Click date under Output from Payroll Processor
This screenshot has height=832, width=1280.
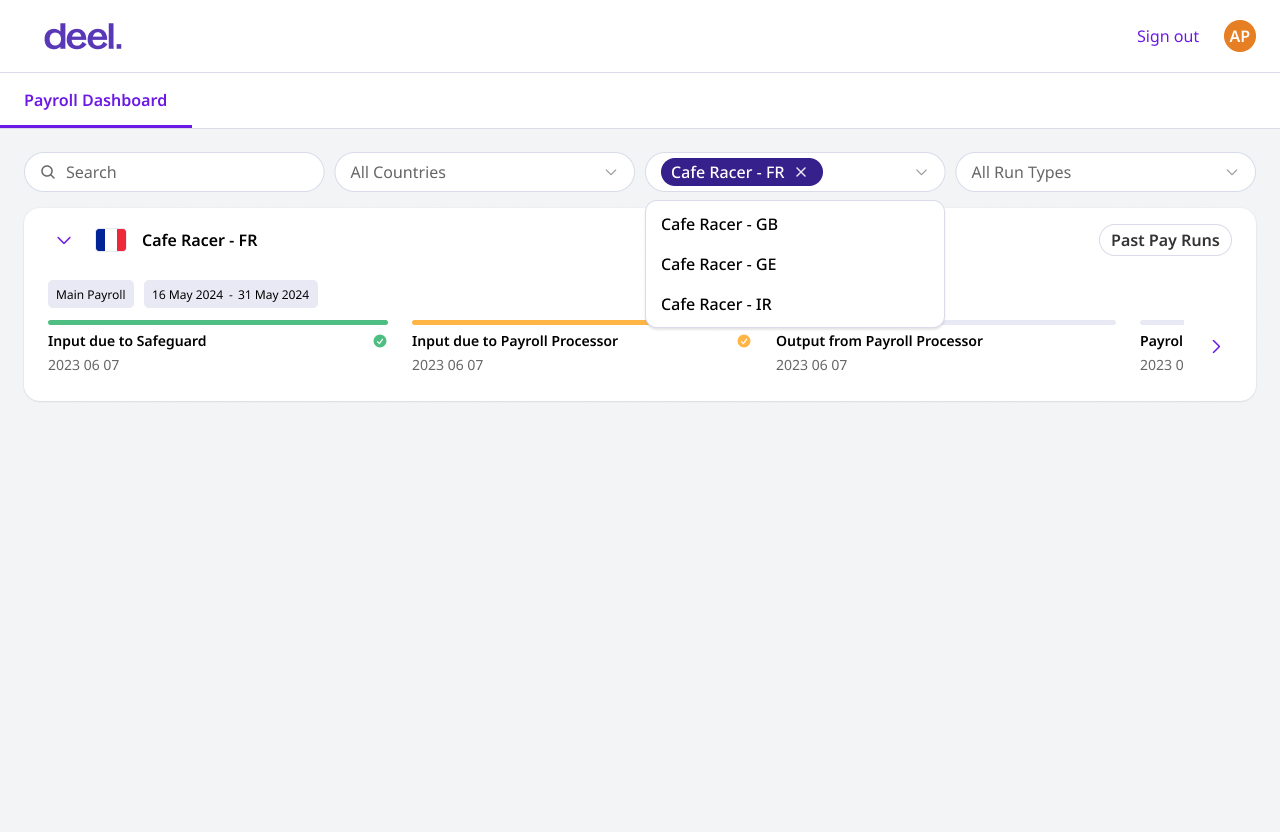tap(811, 365)
